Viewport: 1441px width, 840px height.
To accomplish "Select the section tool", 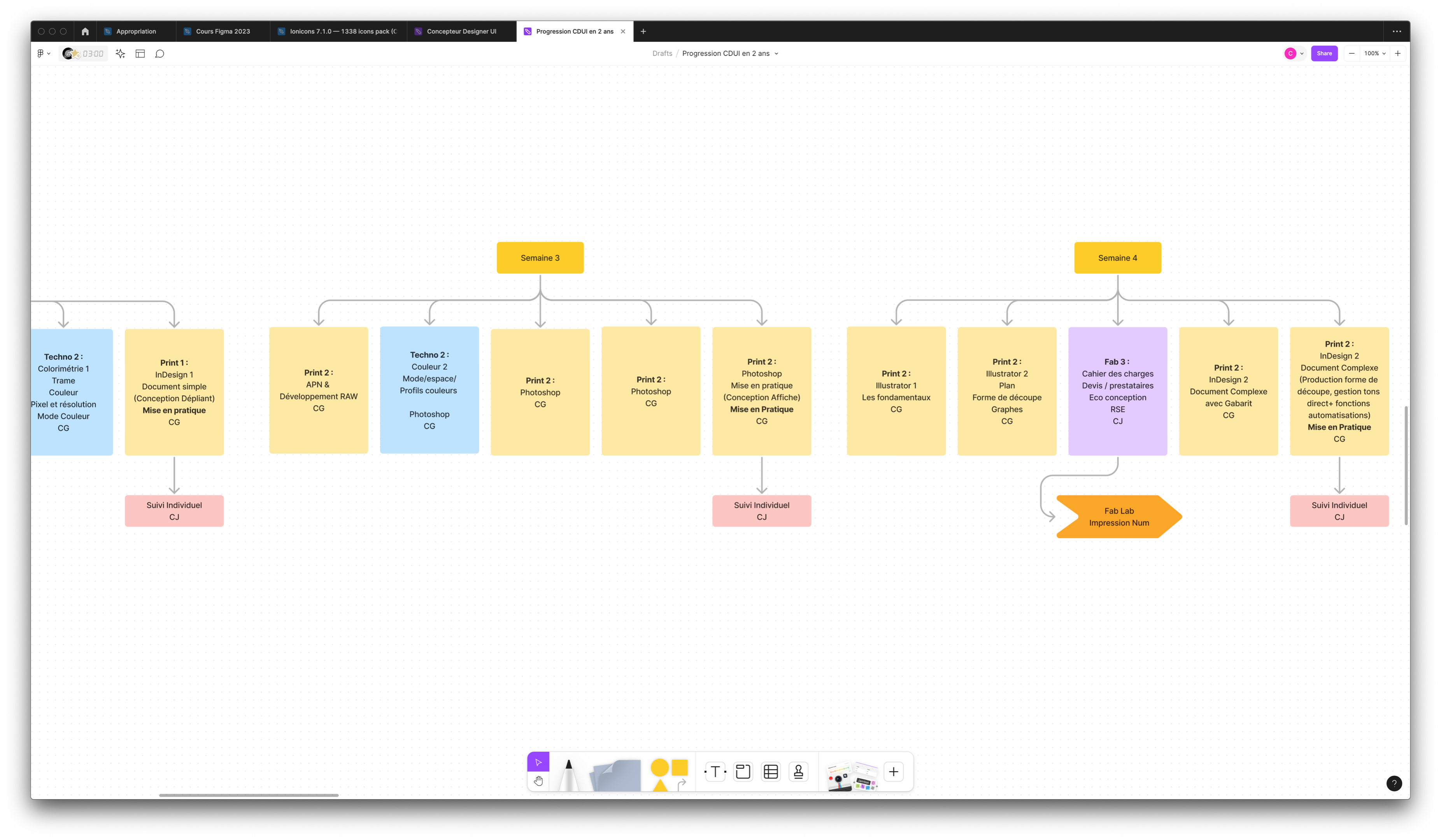I will 743,772.
